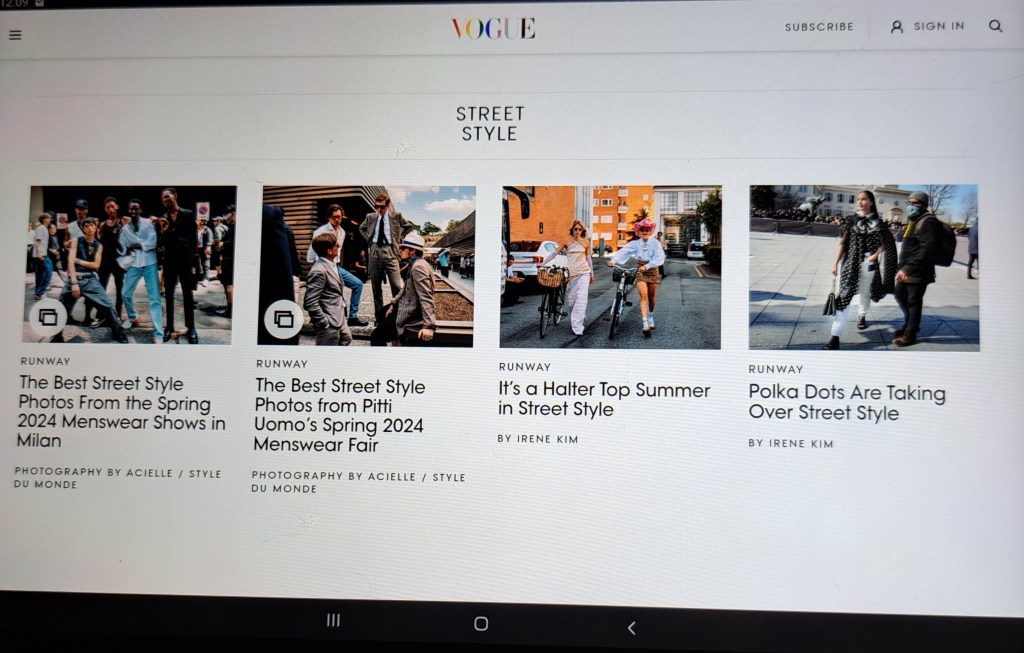Open the halter top bicycle photo
Viewport: 1024px width, 653px height.
coord(610,266)
